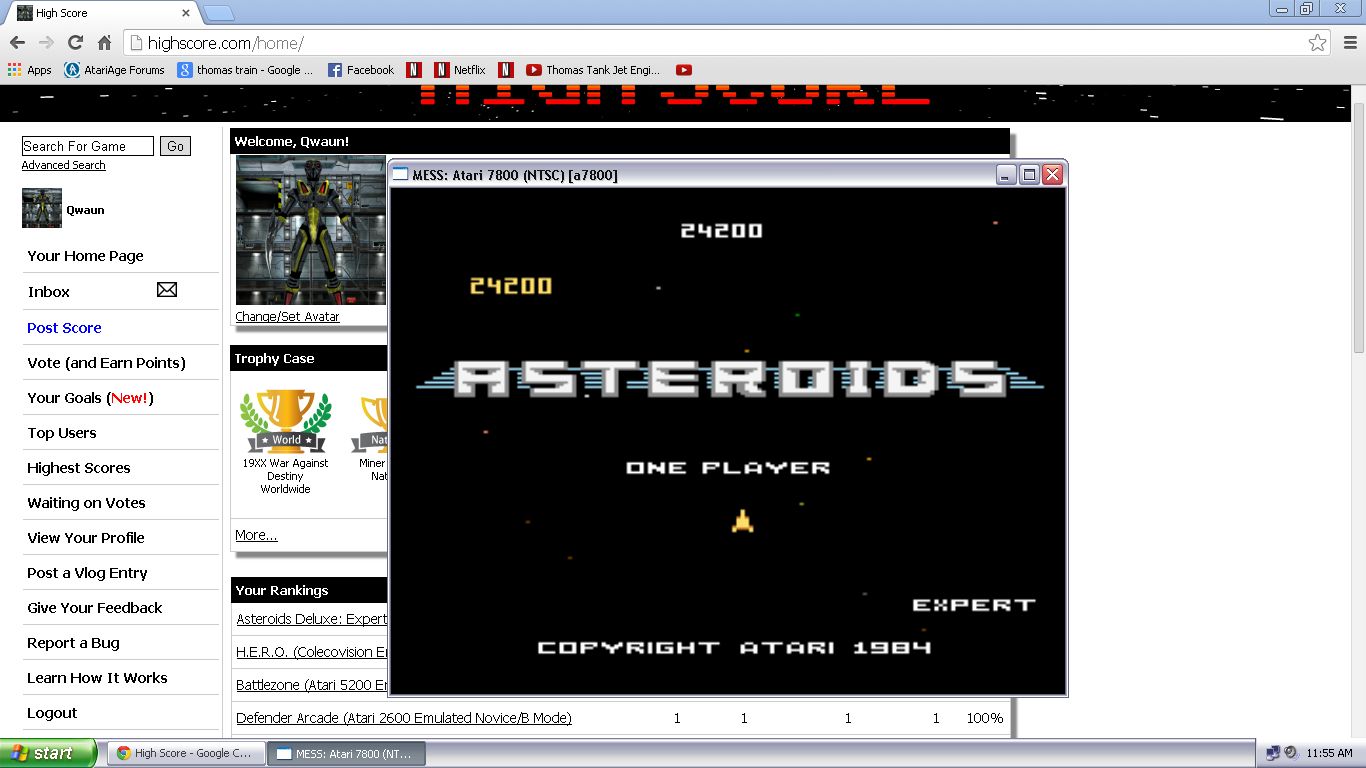Open Waiting on Votes
This screenshot has width=1366, height=768.
click(86, 503)
